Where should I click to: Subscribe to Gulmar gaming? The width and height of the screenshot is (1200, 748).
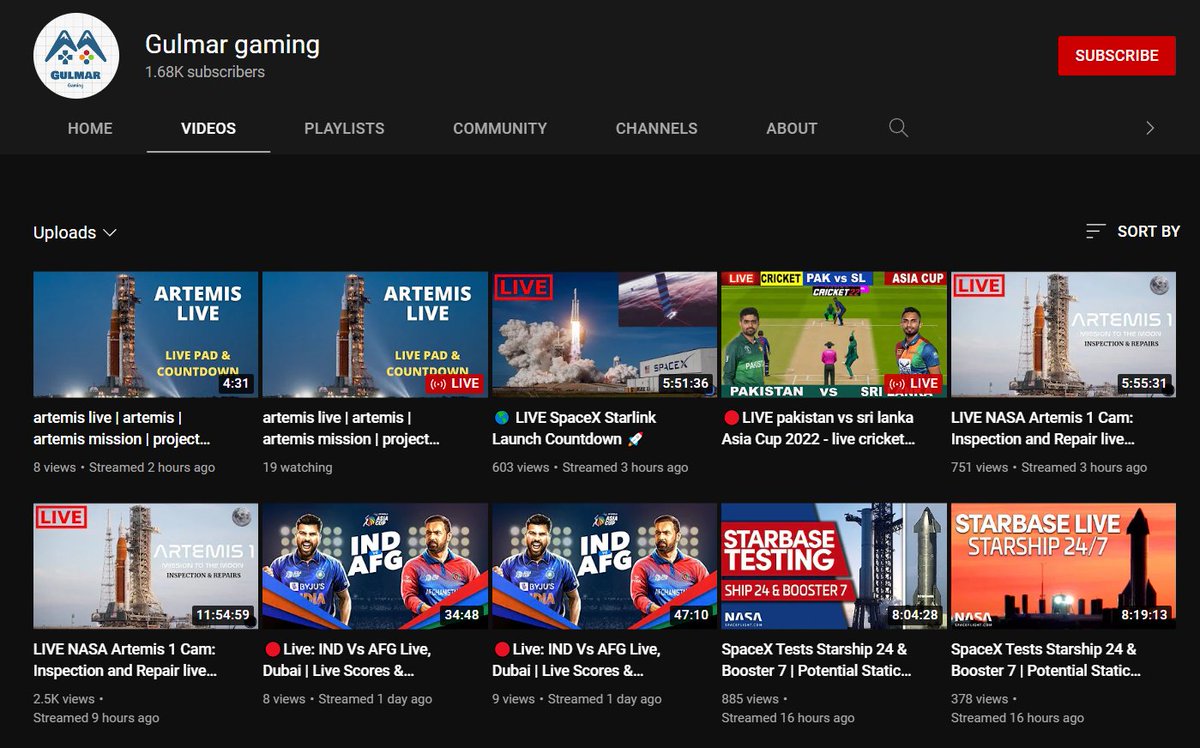click(1117, 56)
